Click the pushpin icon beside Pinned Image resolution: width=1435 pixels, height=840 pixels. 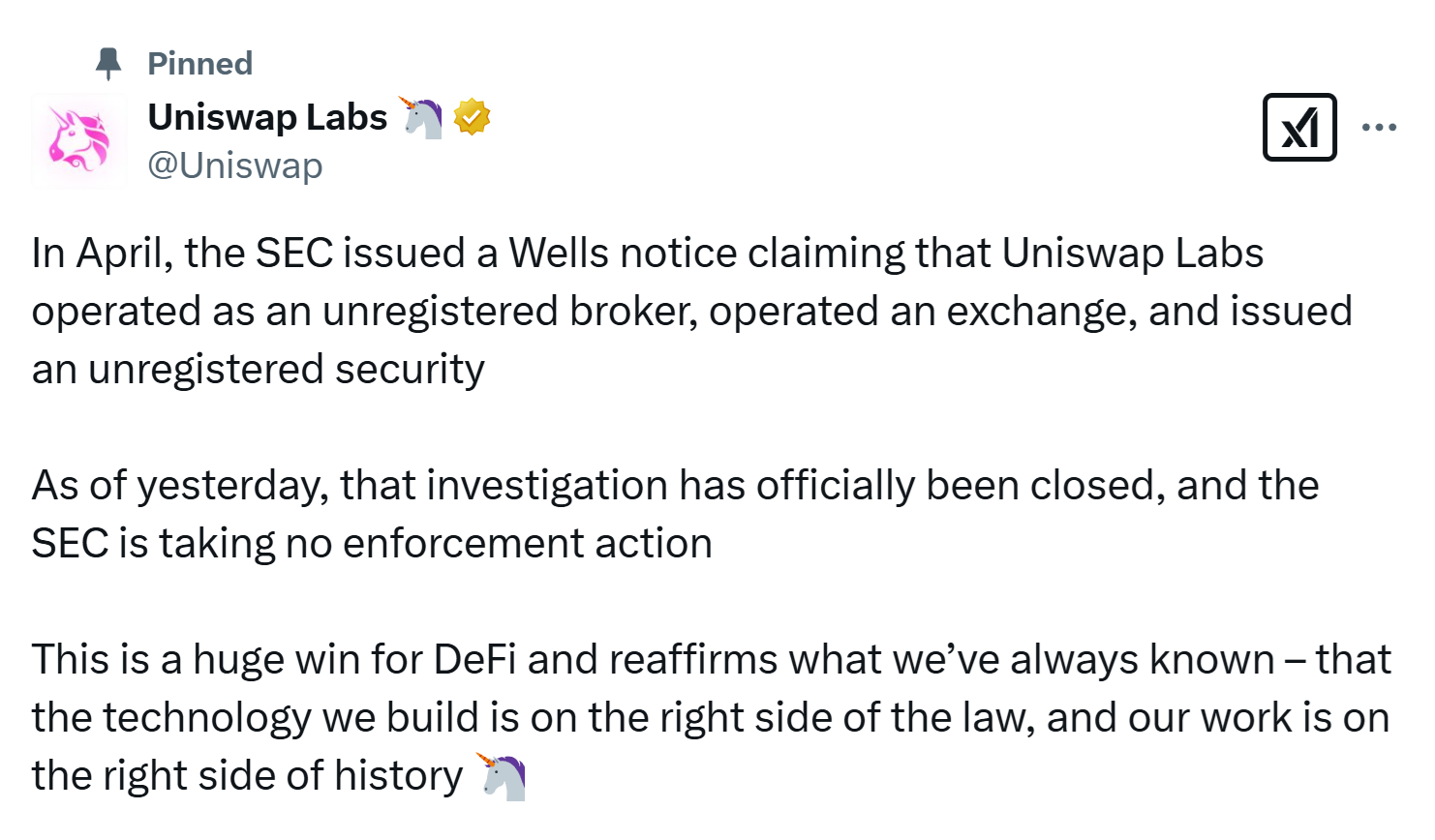pos(108,64)
